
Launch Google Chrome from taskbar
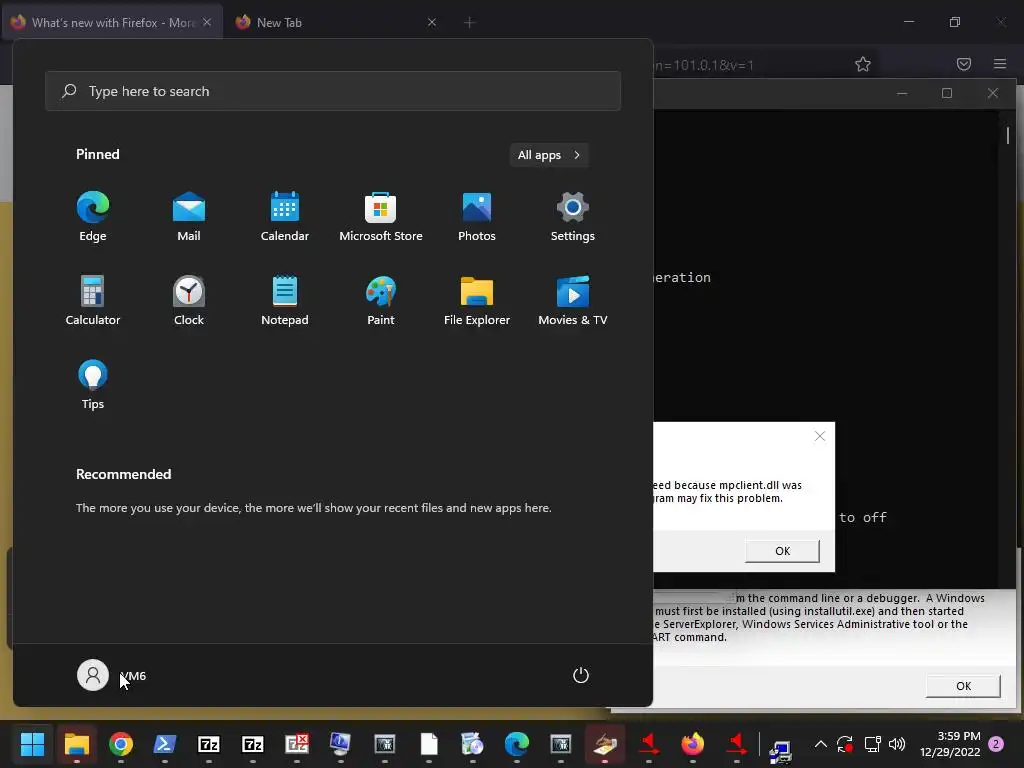(x=121, y=744)
